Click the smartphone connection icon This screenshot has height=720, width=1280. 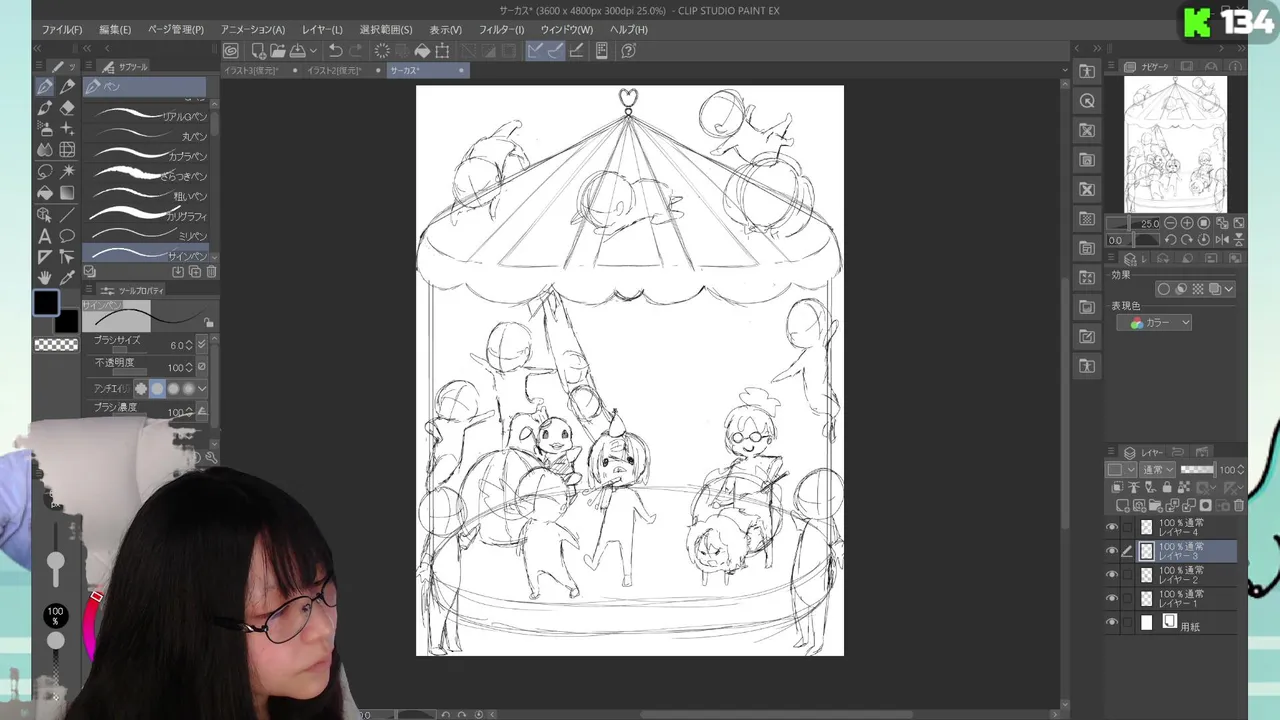pos(602,51)
